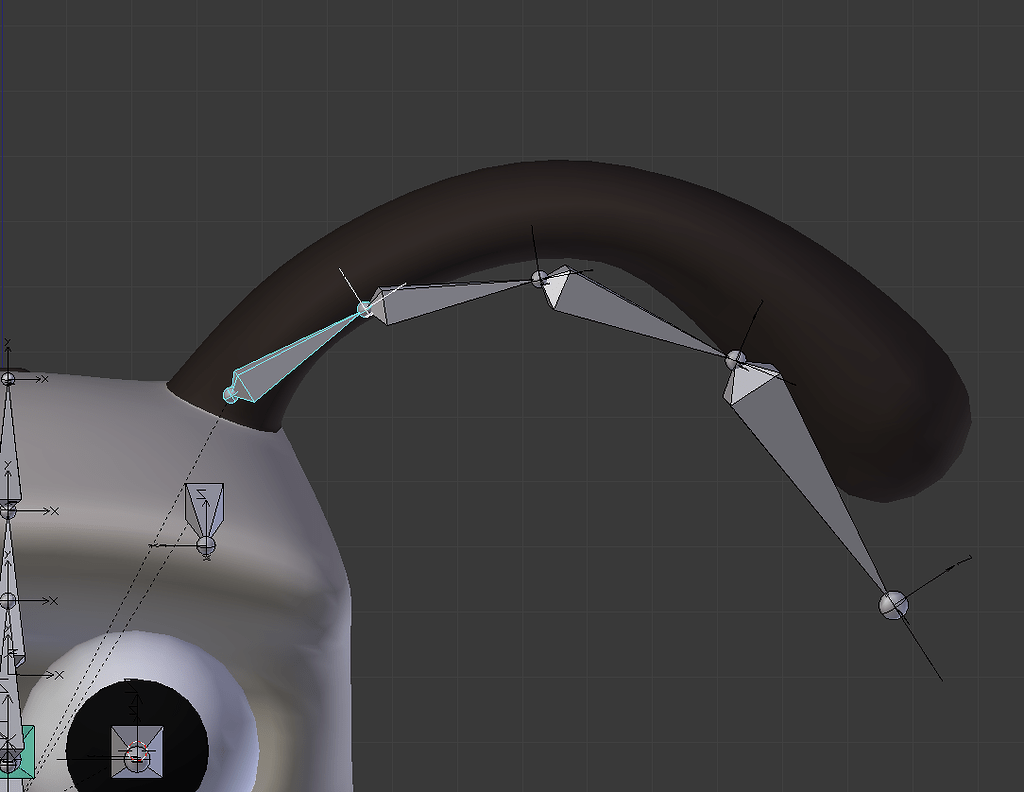Click the root joint sphere of the cyan bone
This screenshot has height=792, width=1024.
click(230, 394)
